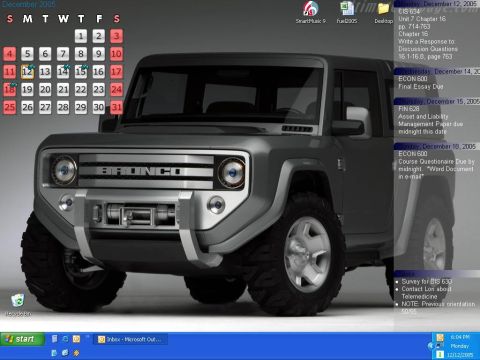Viewport: 480px width, 360px height.
Task: Click the Outlook icon in system tray
Action: click(440, 337)
